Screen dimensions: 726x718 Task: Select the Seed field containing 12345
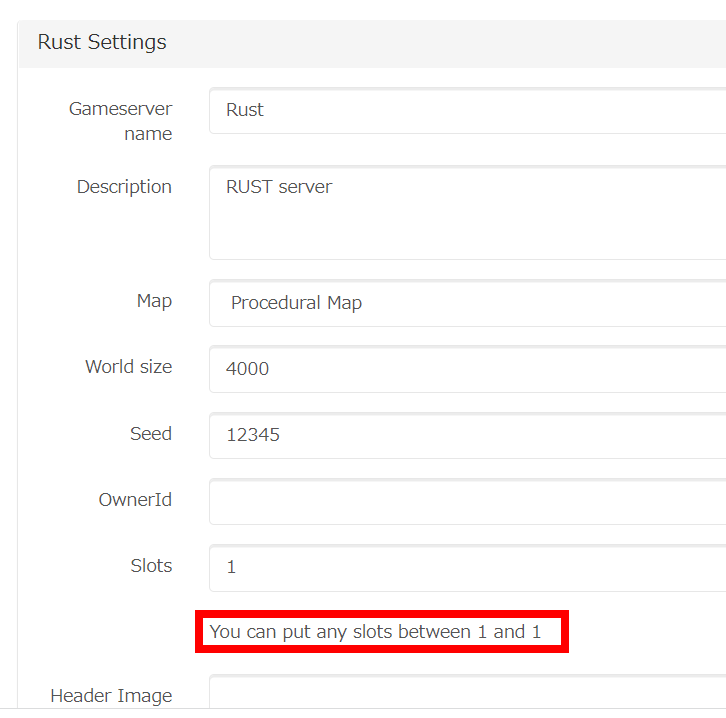pyautogui.click(x=468, y=435)
